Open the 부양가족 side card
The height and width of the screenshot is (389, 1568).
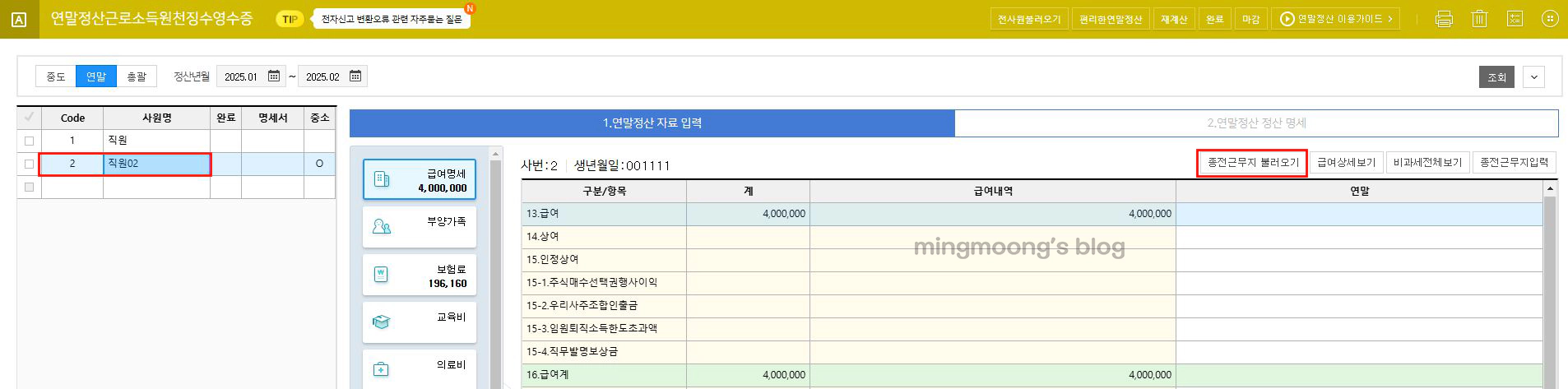[x=420, y=226]
